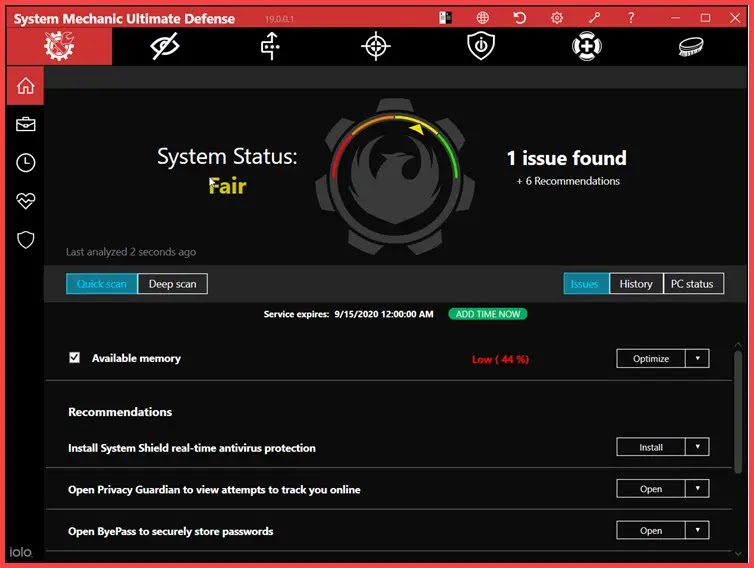Click the 'Recommendations' heading
This screenshot has width=754, height=568.
(120, 412)
